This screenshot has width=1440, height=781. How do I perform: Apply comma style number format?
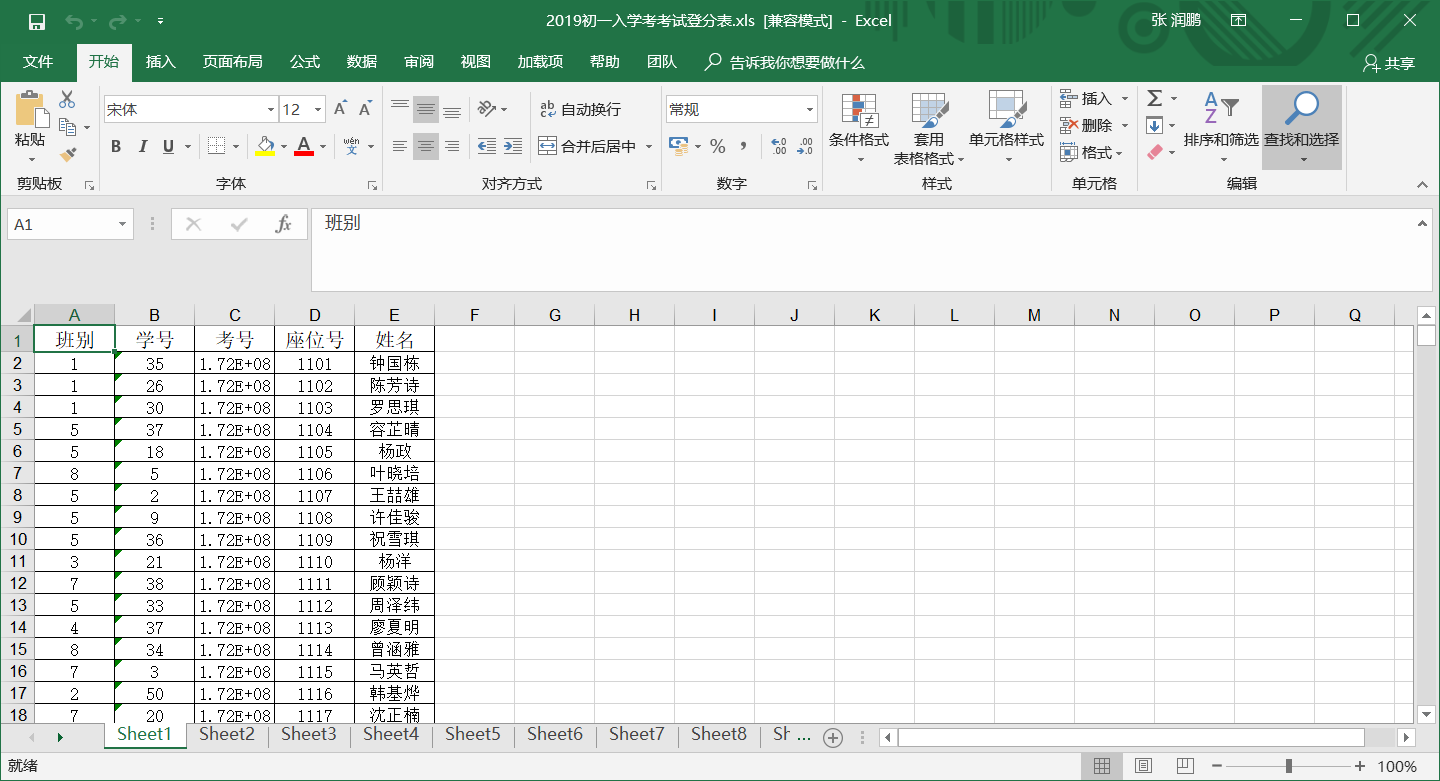point(743,146)
